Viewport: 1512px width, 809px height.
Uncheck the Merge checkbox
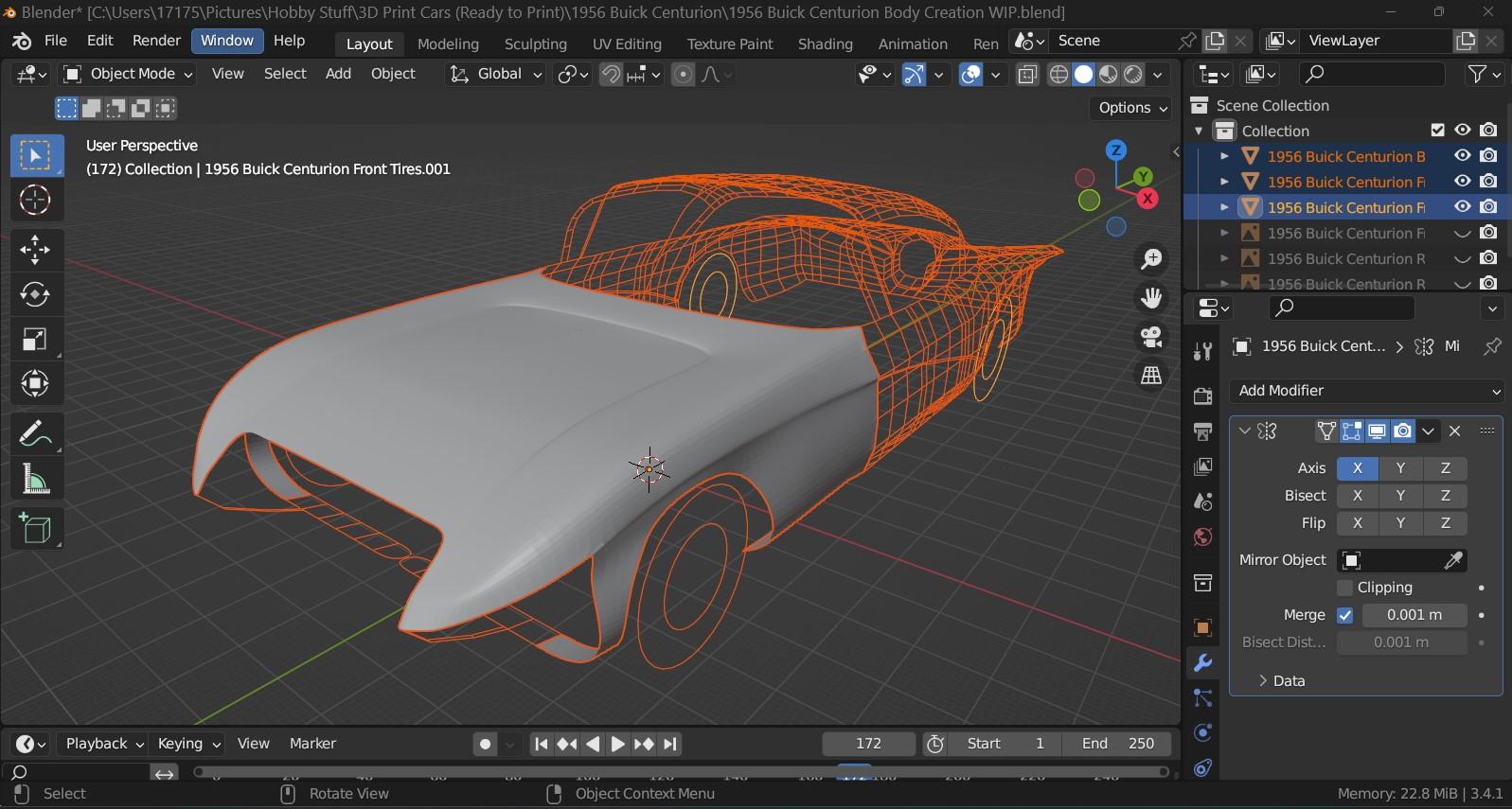(1344, 615)
